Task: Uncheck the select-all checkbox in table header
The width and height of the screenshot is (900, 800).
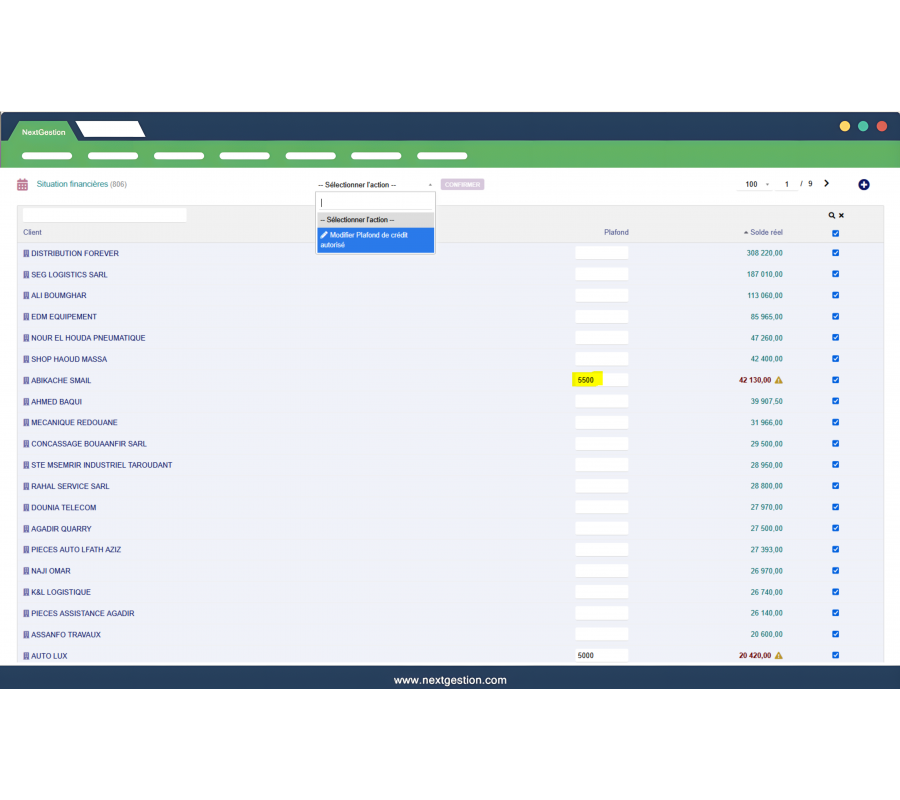Action: click(835, 233)
